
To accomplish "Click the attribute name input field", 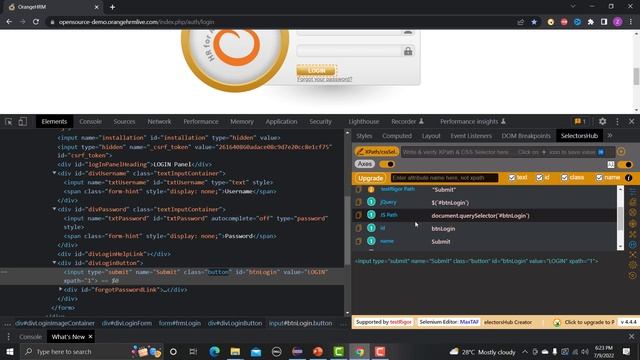I will point(444,178).
